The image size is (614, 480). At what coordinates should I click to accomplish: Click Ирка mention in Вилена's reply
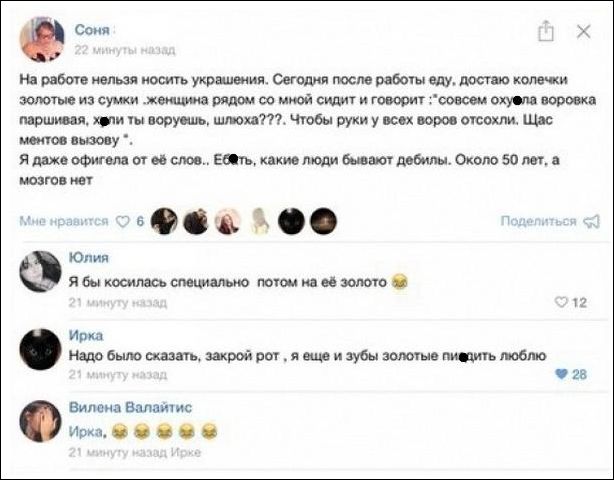point(86,431)
